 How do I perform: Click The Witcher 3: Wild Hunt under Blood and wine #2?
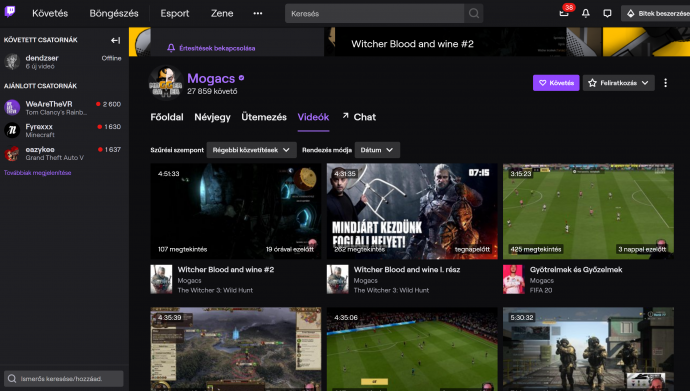point(215,290)
